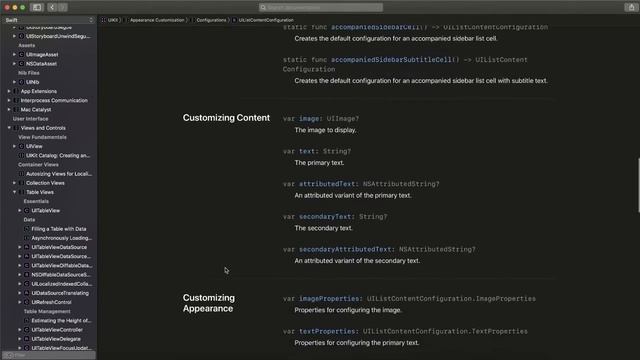Collapse the Table Views group
The width and height of the screenshot is (640, 360).
point(14,192)
